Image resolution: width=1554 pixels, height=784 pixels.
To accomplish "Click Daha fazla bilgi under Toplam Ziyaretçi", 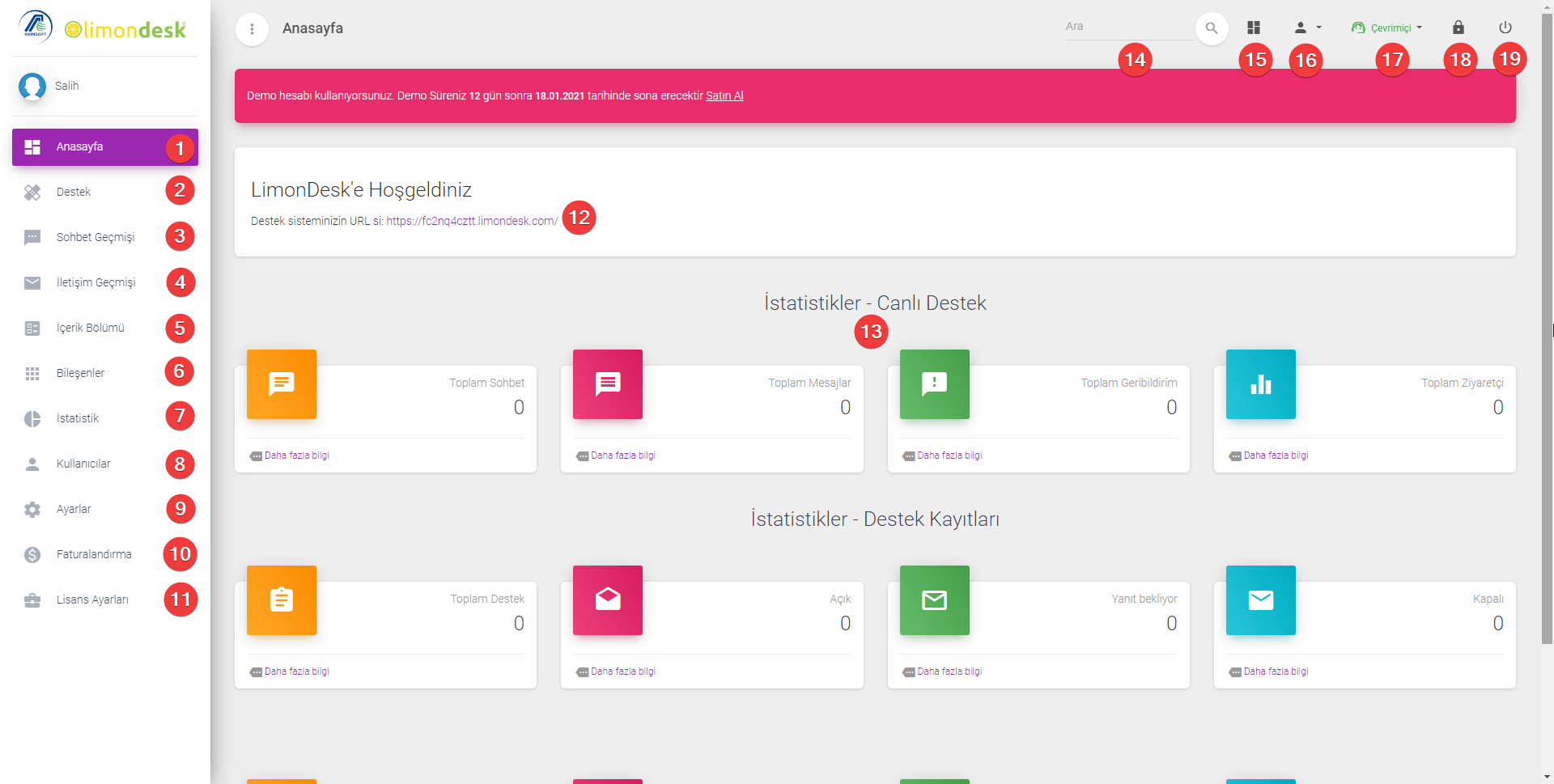I will click(x=1276, y=456).
